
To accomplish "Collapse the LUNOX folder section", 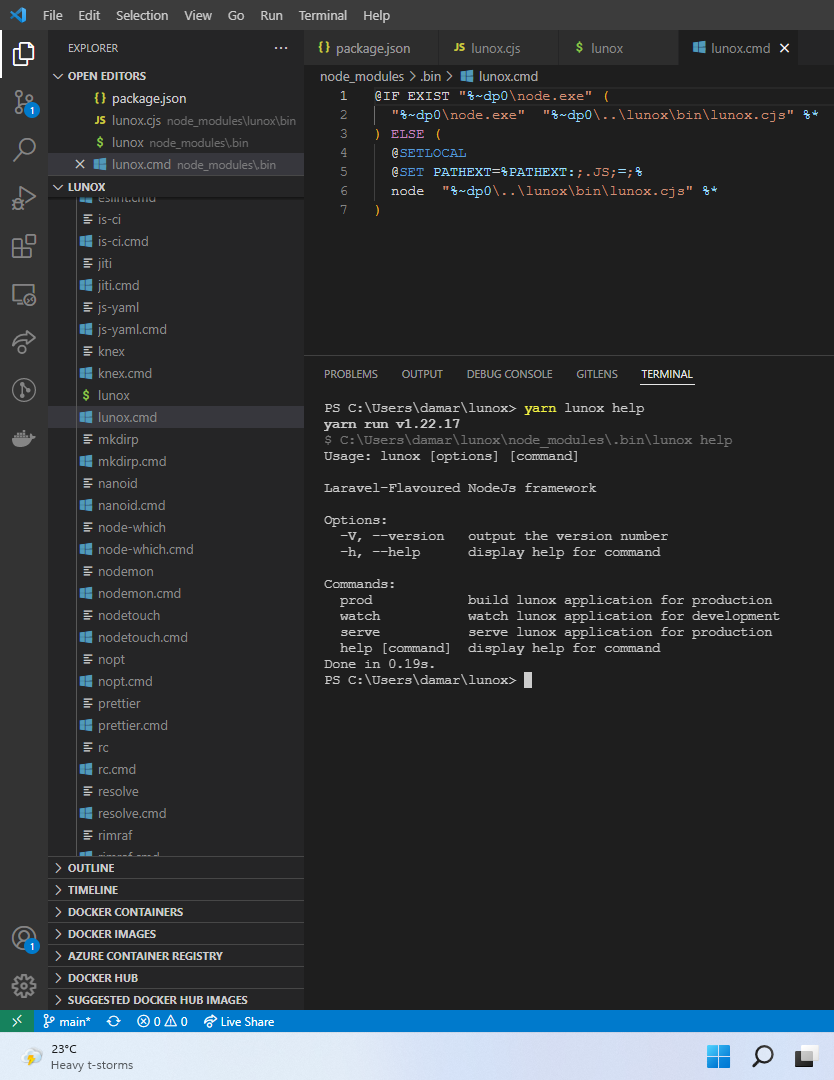I will tap(176, 187).
